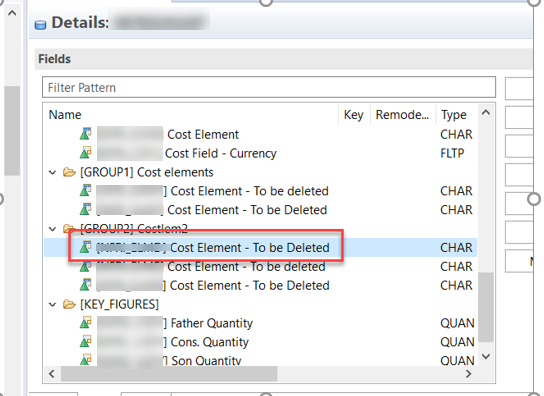
Task: Click the Key column header
Action: tap(354, 115)
